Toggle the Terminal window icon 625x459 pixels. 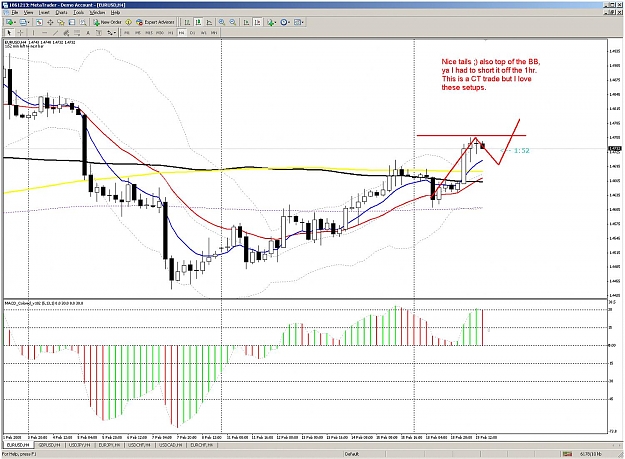72,22
